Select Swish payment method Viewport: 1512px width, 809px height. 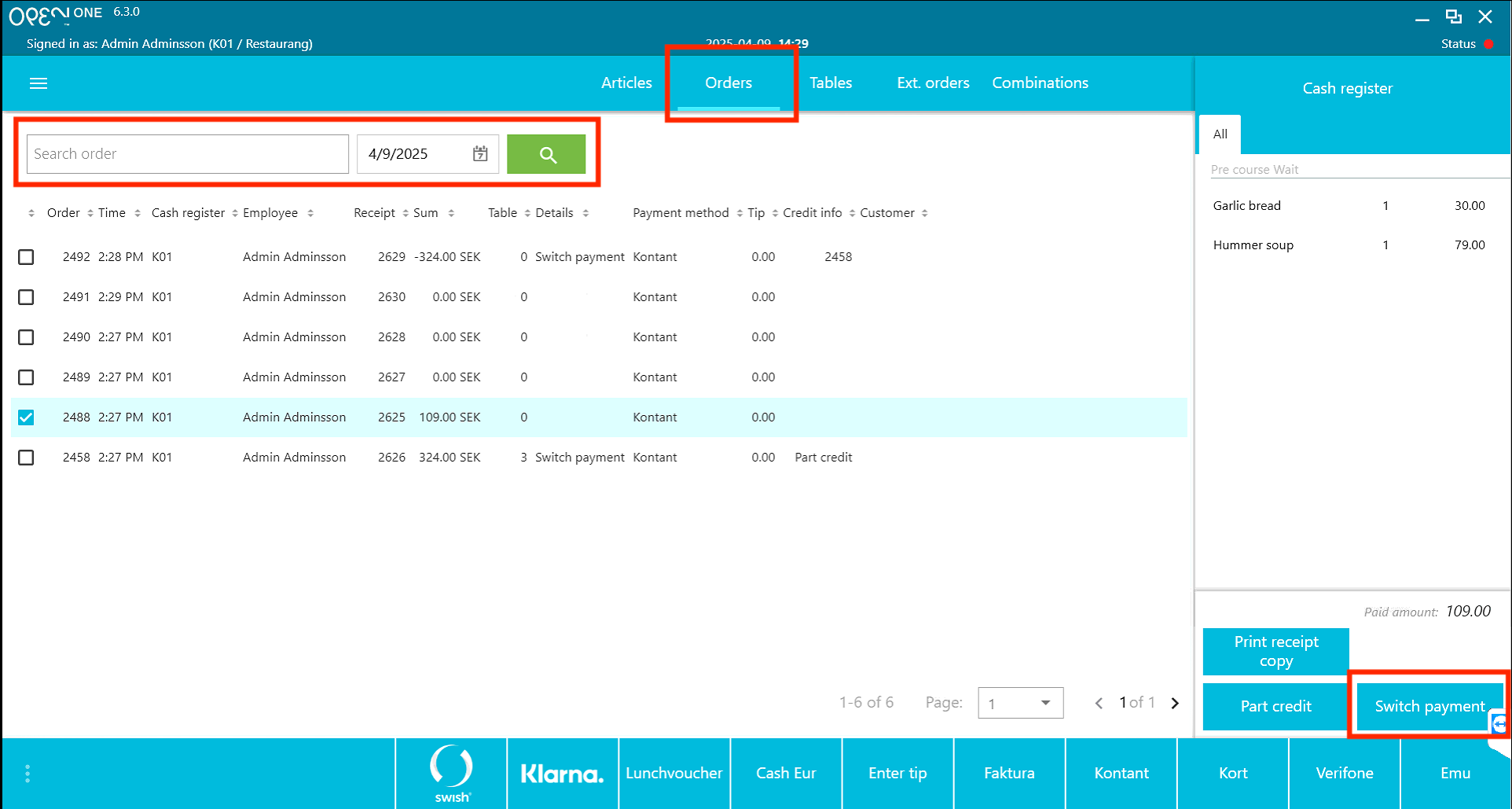(452, 774)
